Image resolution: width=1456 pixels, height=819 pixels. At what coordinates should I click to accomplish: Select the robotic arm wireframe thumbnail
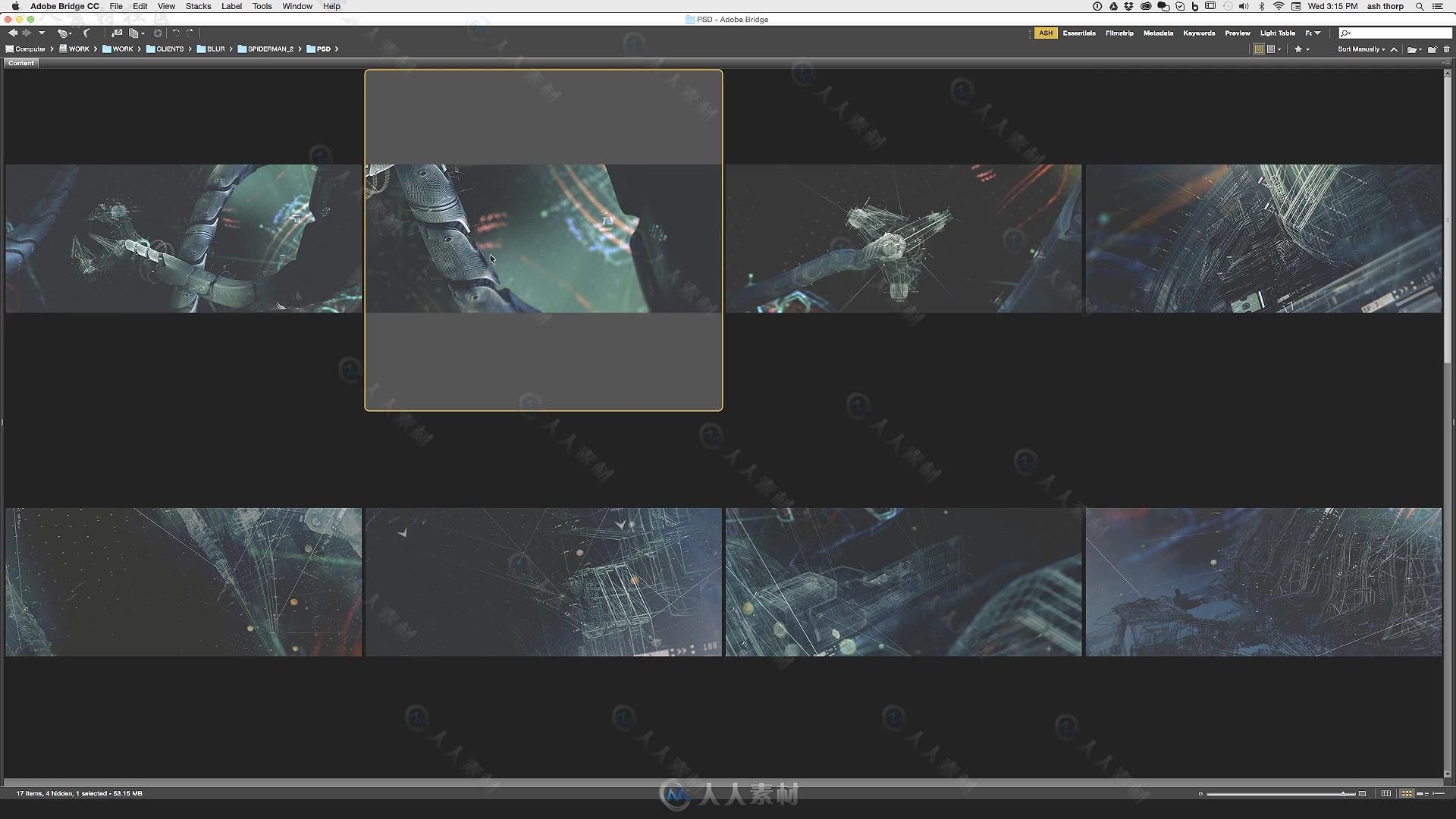pos(184,238)
